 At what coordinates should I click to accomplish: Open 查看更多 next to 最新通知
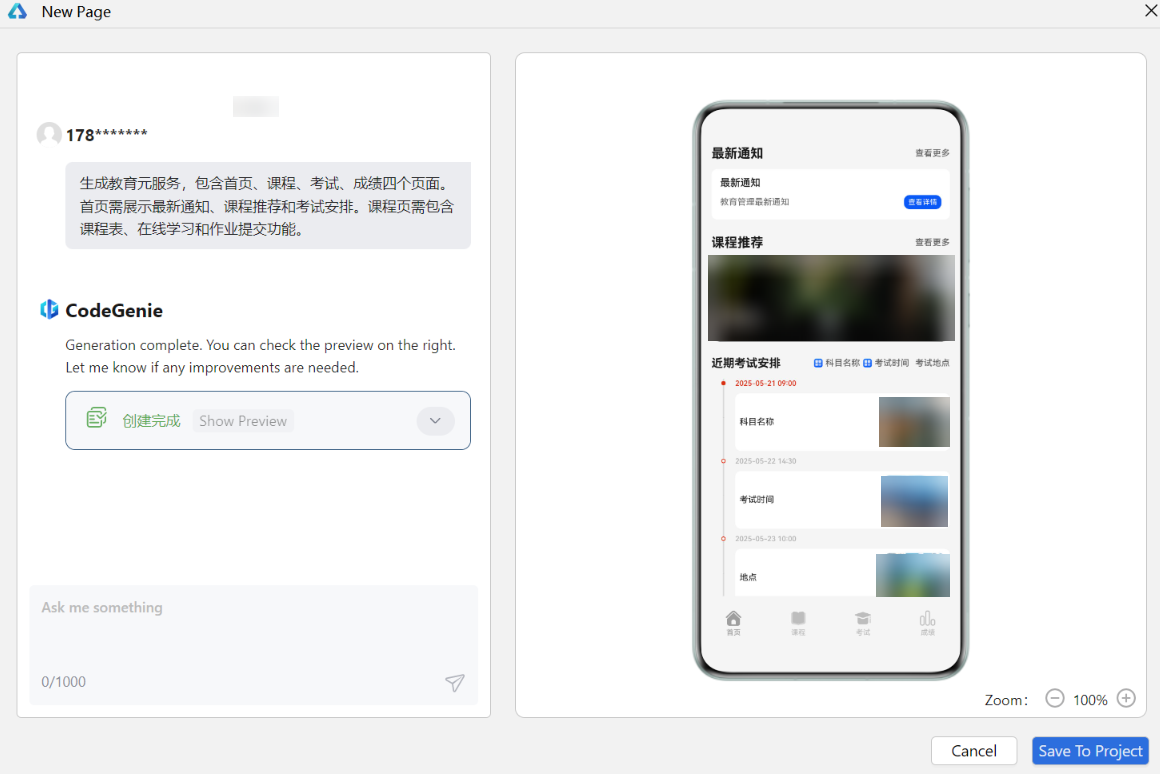click(931, 153)
